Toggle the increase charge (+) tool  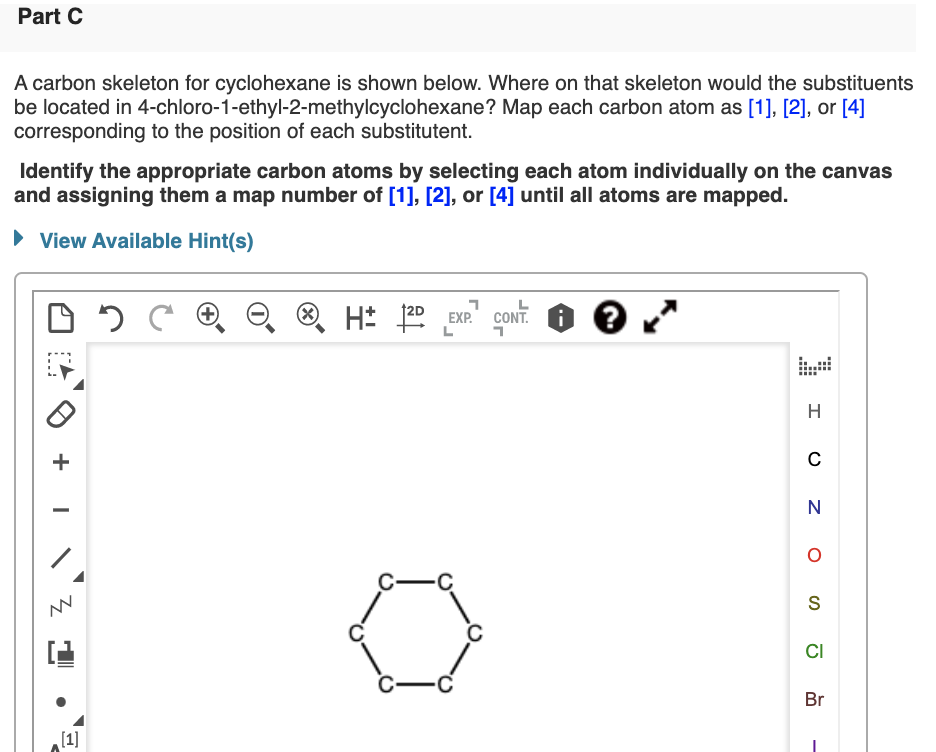60,462
